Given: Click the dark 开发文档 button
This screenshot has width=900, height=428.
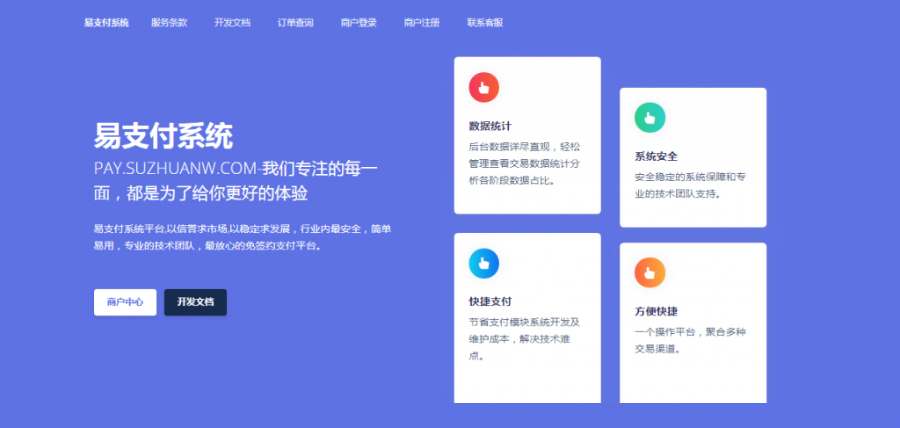Looking at the screenshot, I should pyautogui.click(x=196, y=302).
